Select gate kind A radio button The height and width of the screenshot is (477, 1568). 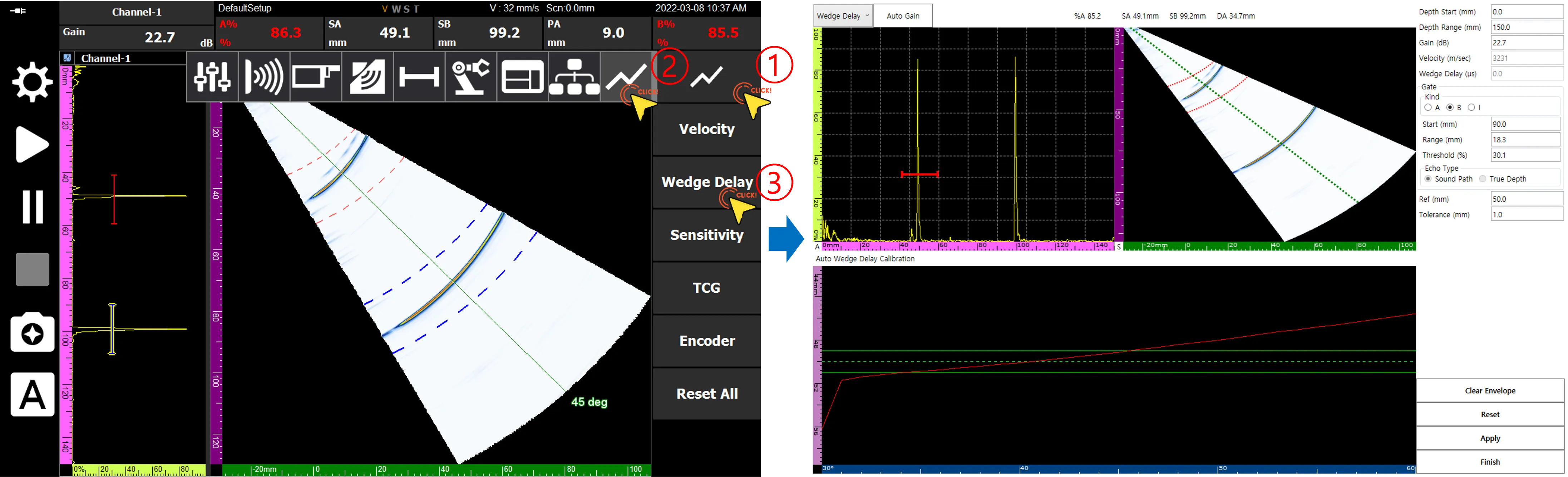tap(1428, 108)
